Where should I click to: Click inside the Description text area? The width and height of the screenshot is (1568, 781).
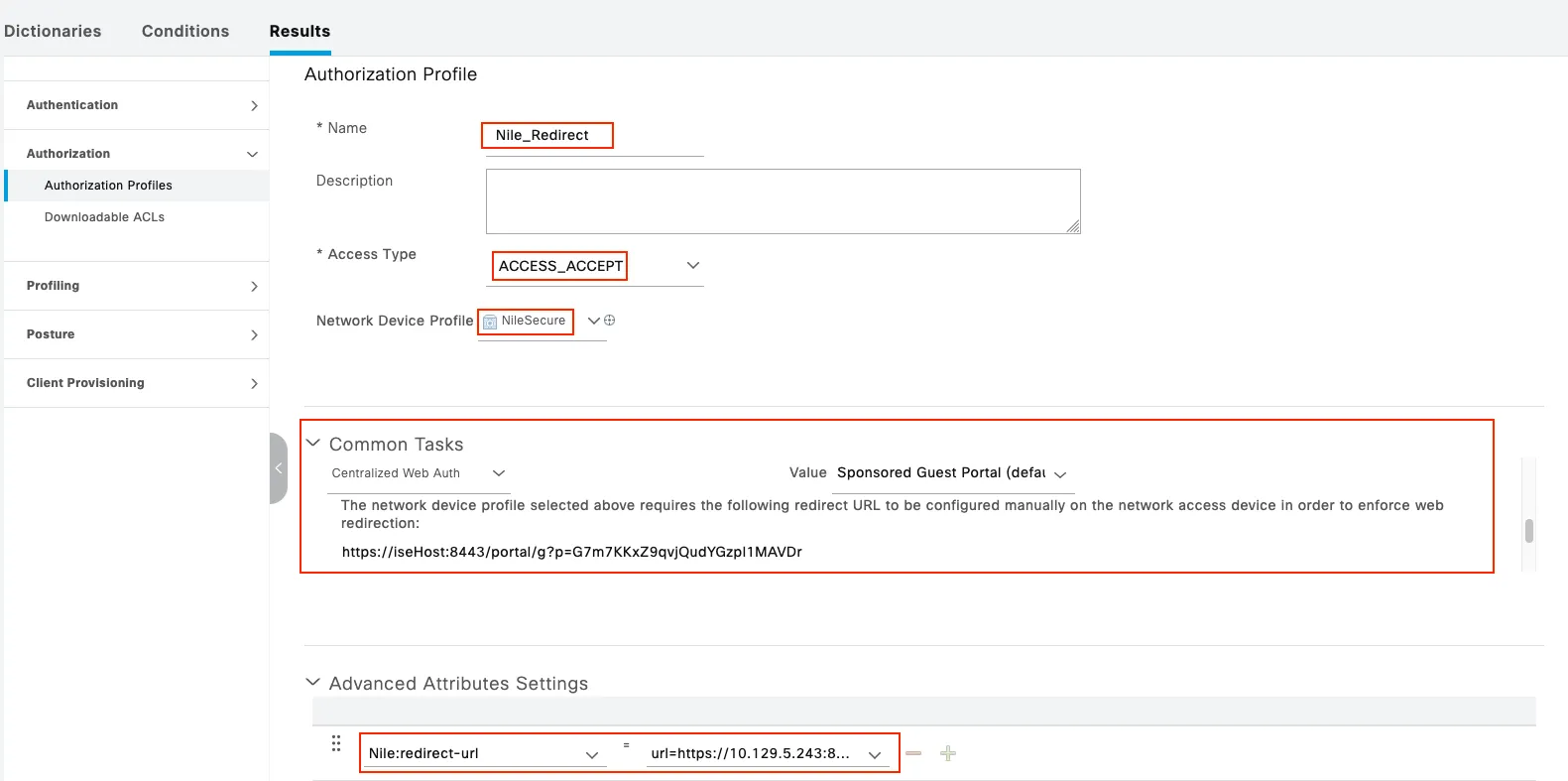(783, 201)
